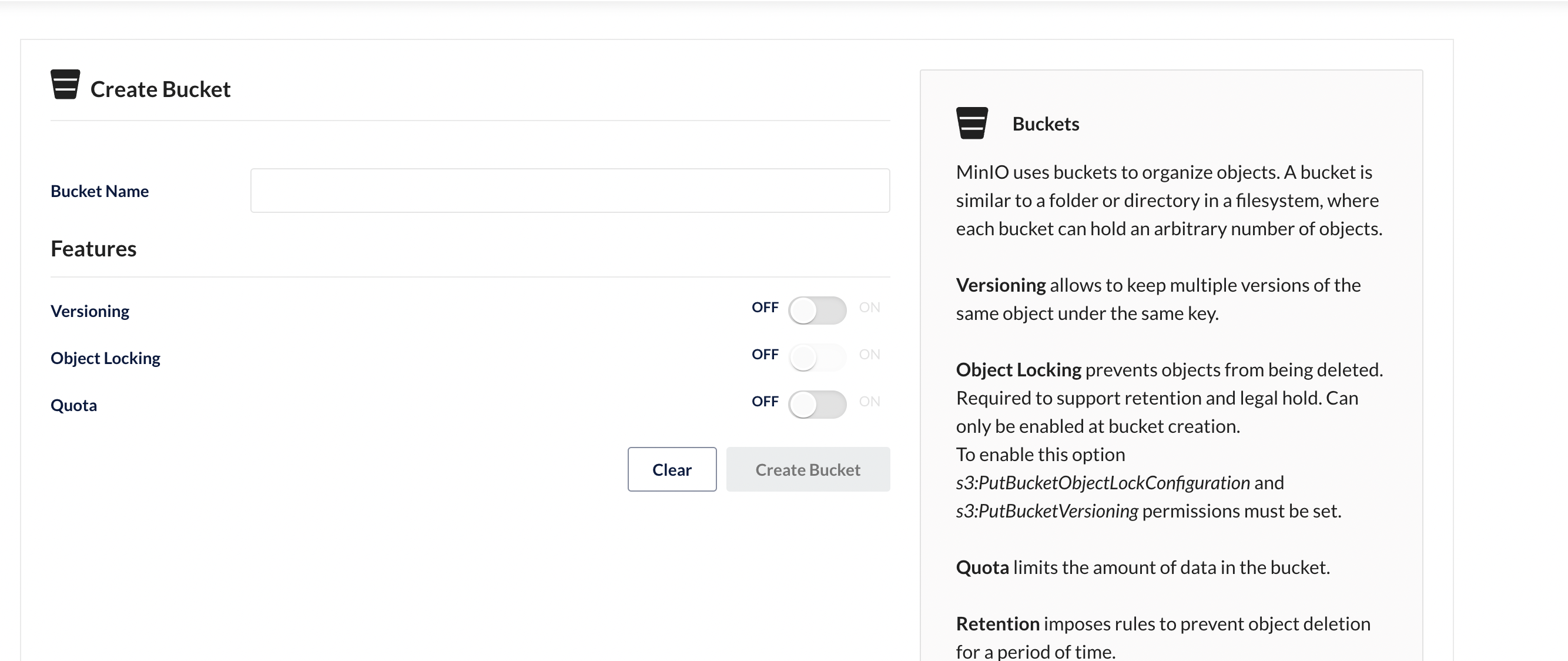
Task: Click the Bucket Name field label
Action: pyautogui.click(x=100, y=191)
